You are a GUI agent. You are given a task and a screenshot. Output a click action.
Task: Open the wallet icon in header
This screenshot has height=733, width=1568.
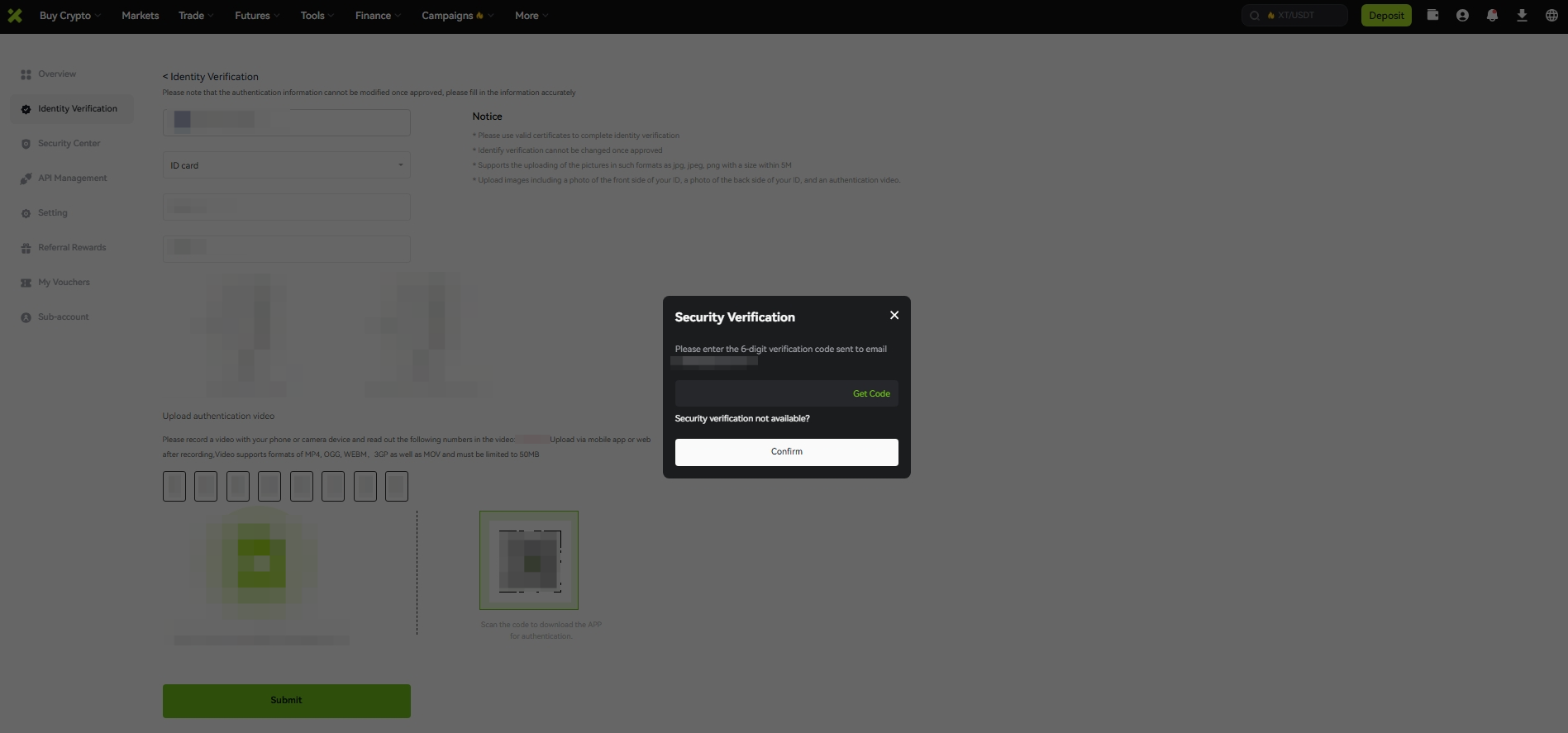(x=1432, y=16)
